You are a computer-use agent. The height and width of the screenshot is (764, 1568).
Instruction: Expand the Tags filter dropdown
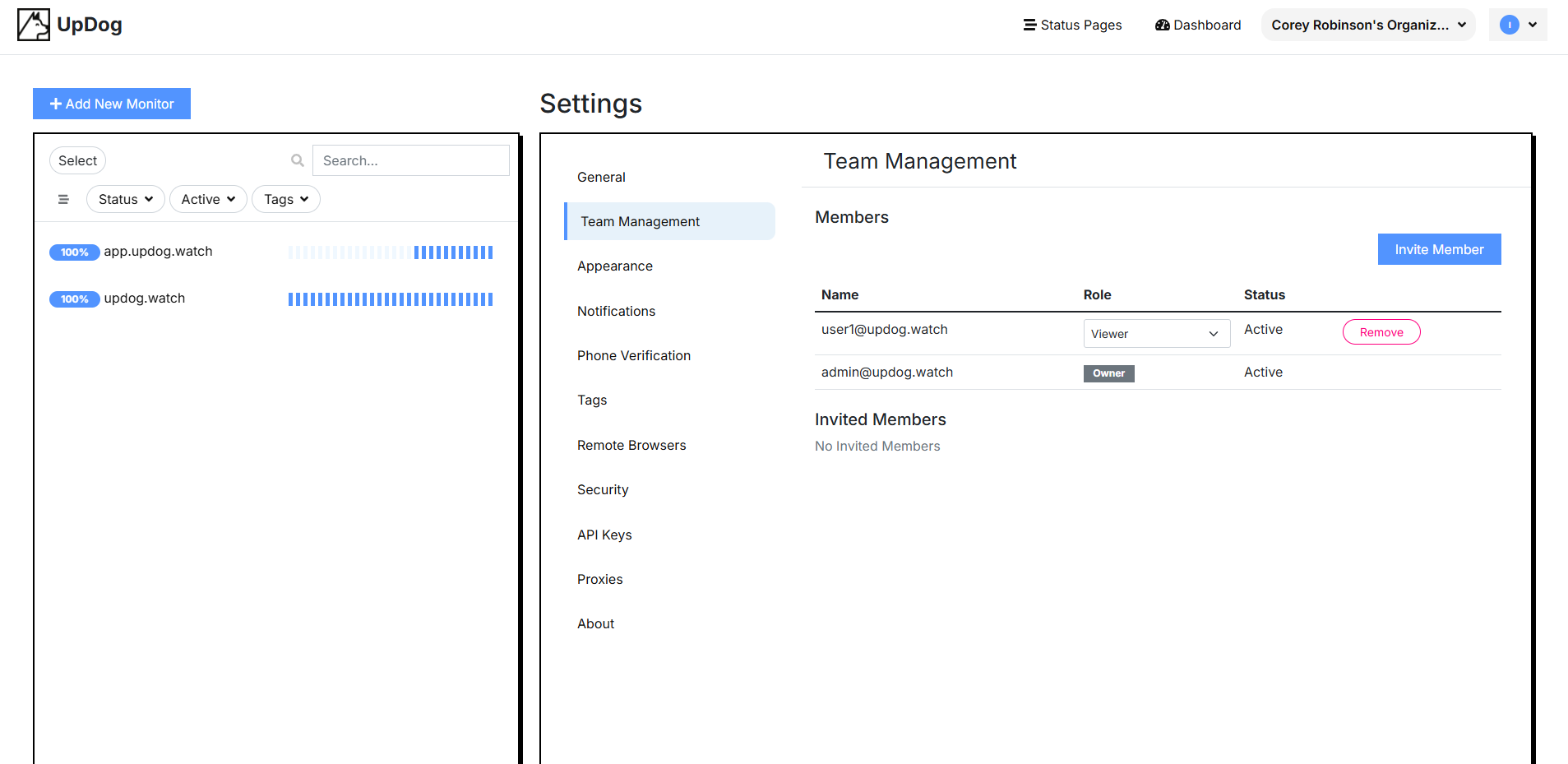point(285,199)
